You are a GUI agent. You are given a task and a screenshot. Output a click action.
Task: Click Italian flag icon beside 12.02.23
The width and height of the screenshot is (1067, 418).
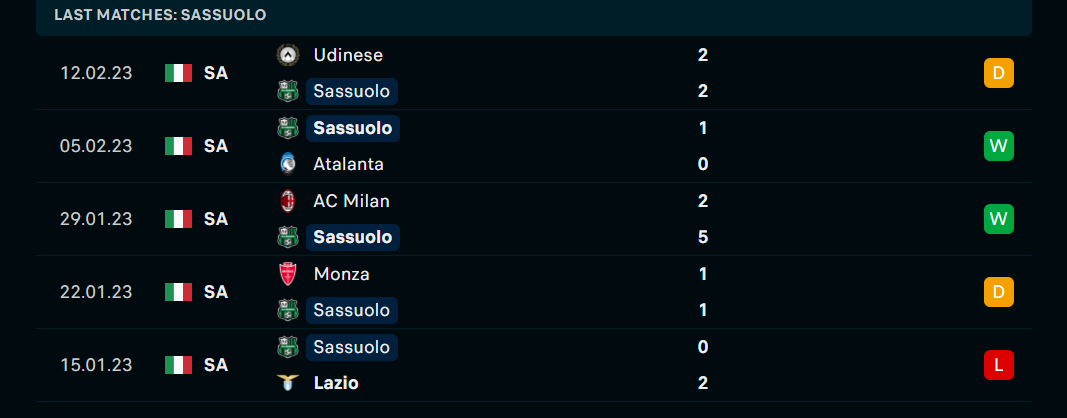pos(178,73)
